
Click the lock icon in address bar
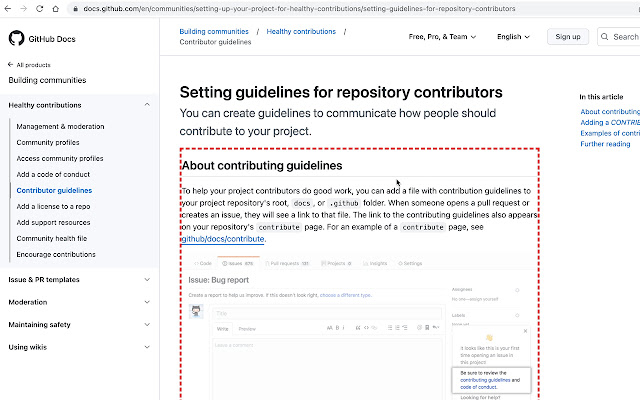(75, 9)
